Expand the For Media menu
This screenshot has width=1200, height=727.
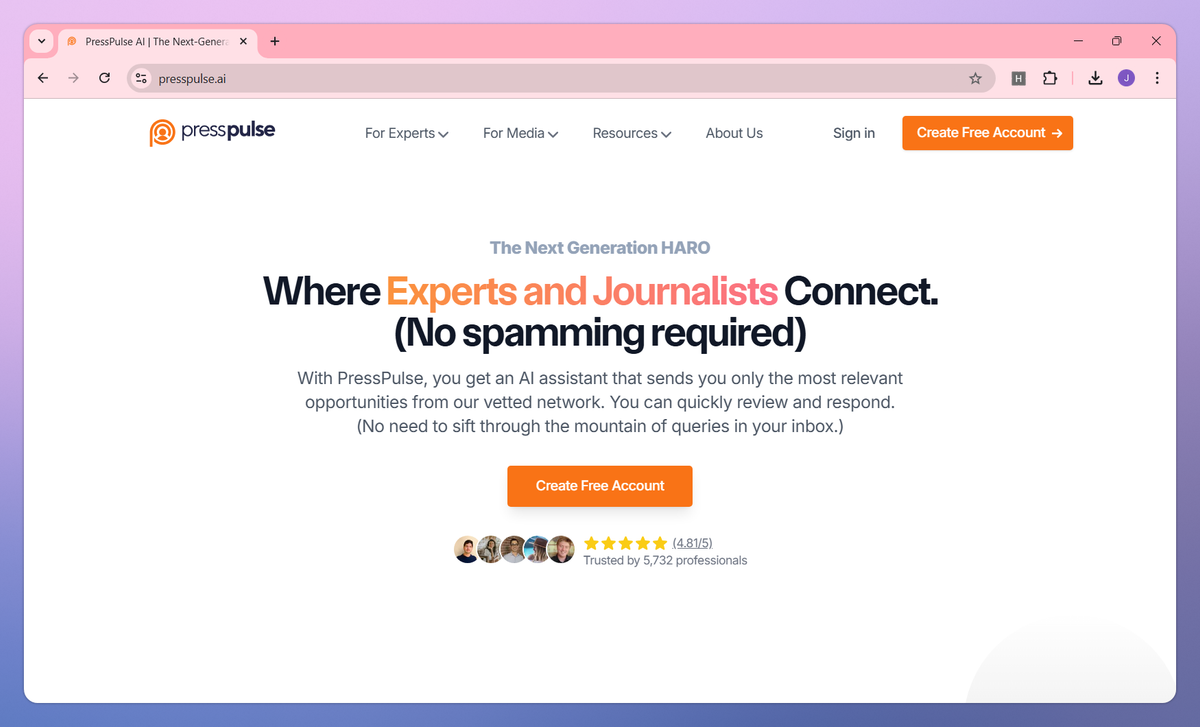(520, 133)
